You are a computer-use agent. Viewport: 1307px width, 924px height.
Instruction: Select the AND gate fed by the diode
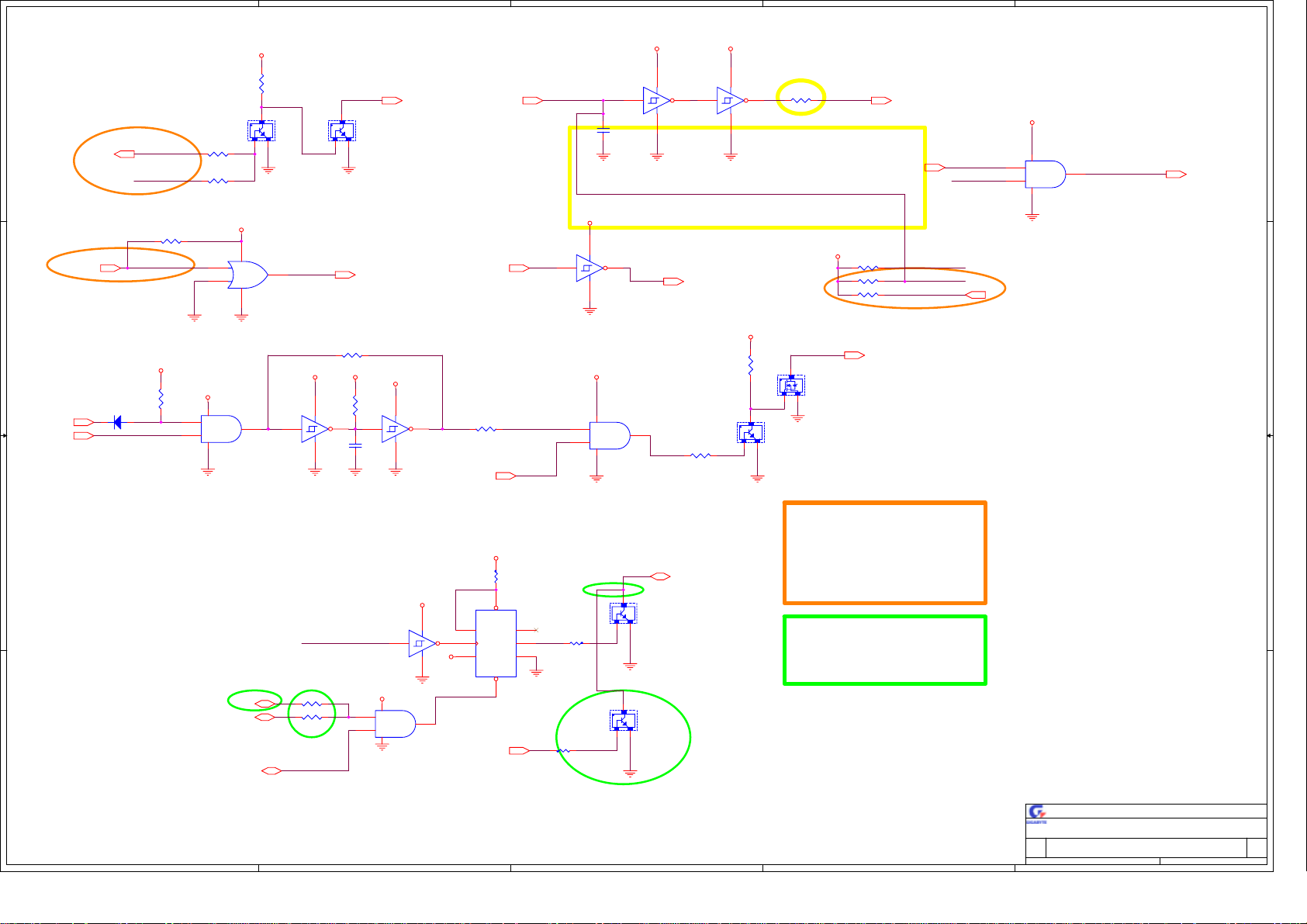(x=221, y=429)
